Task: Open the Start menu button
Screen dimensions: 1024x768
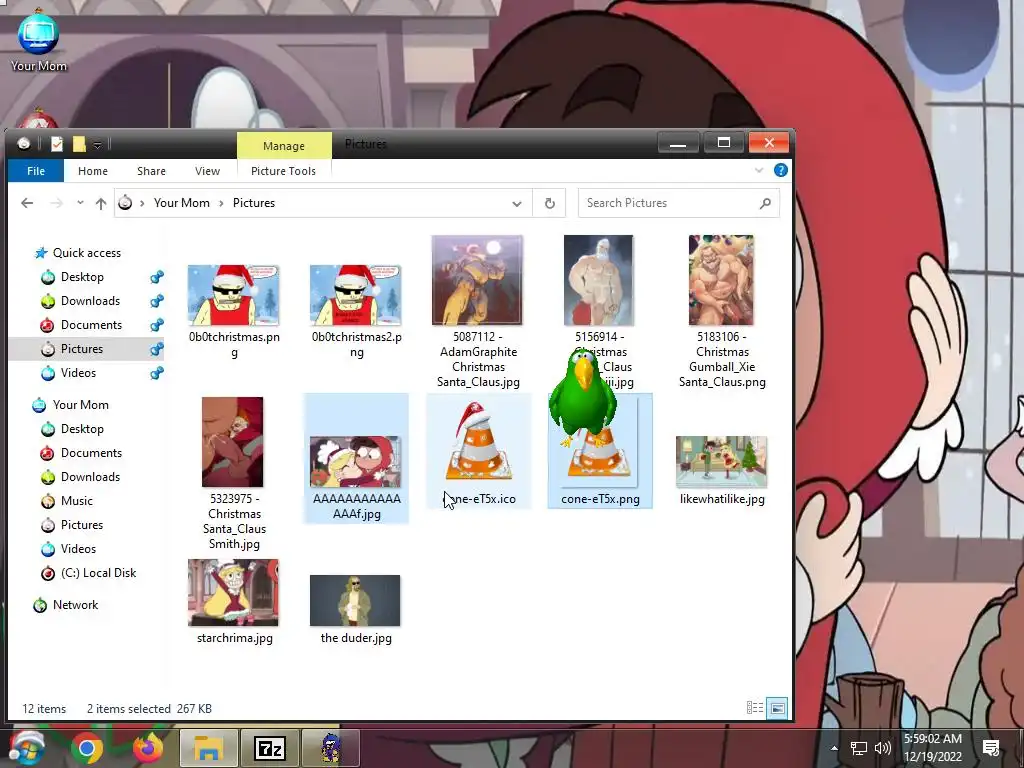Action: pyautogui.click(x=25, y=748)
